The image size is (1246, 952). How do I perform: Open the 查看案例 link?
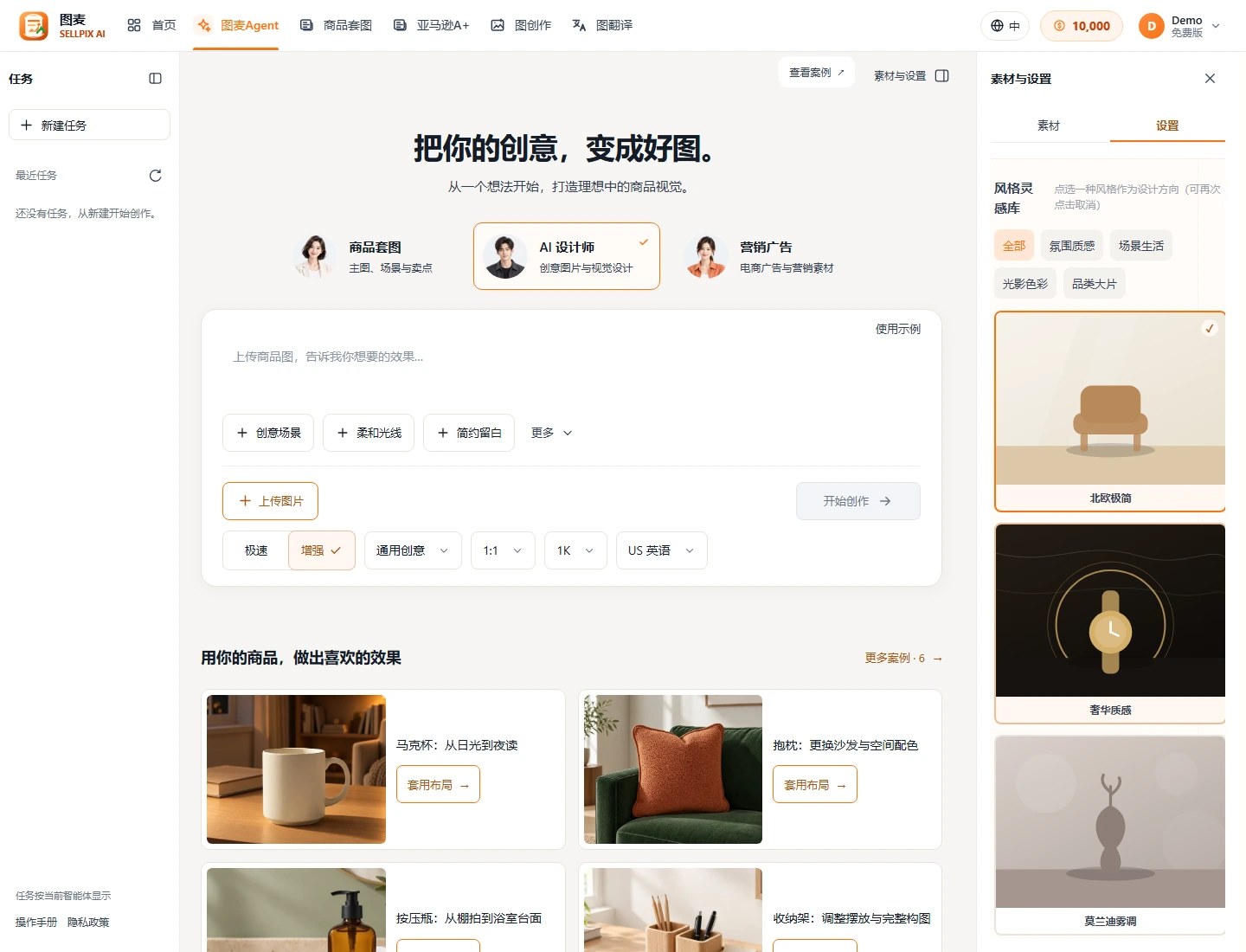pyautogui.click(x=817, y=73)
